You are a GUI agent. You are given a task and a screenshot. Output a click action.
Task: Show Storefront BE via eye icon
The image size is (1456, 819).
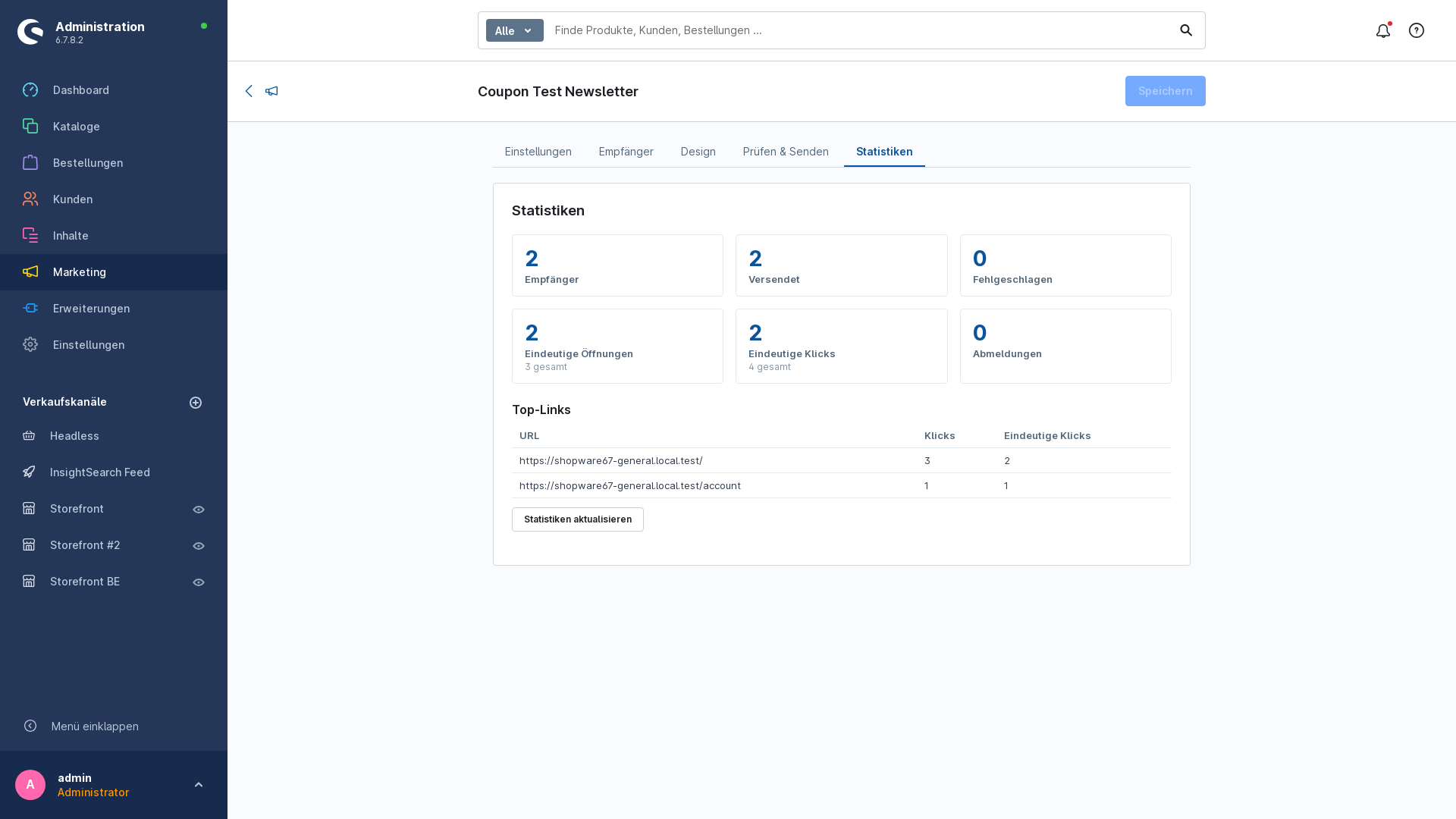[199, 582]
